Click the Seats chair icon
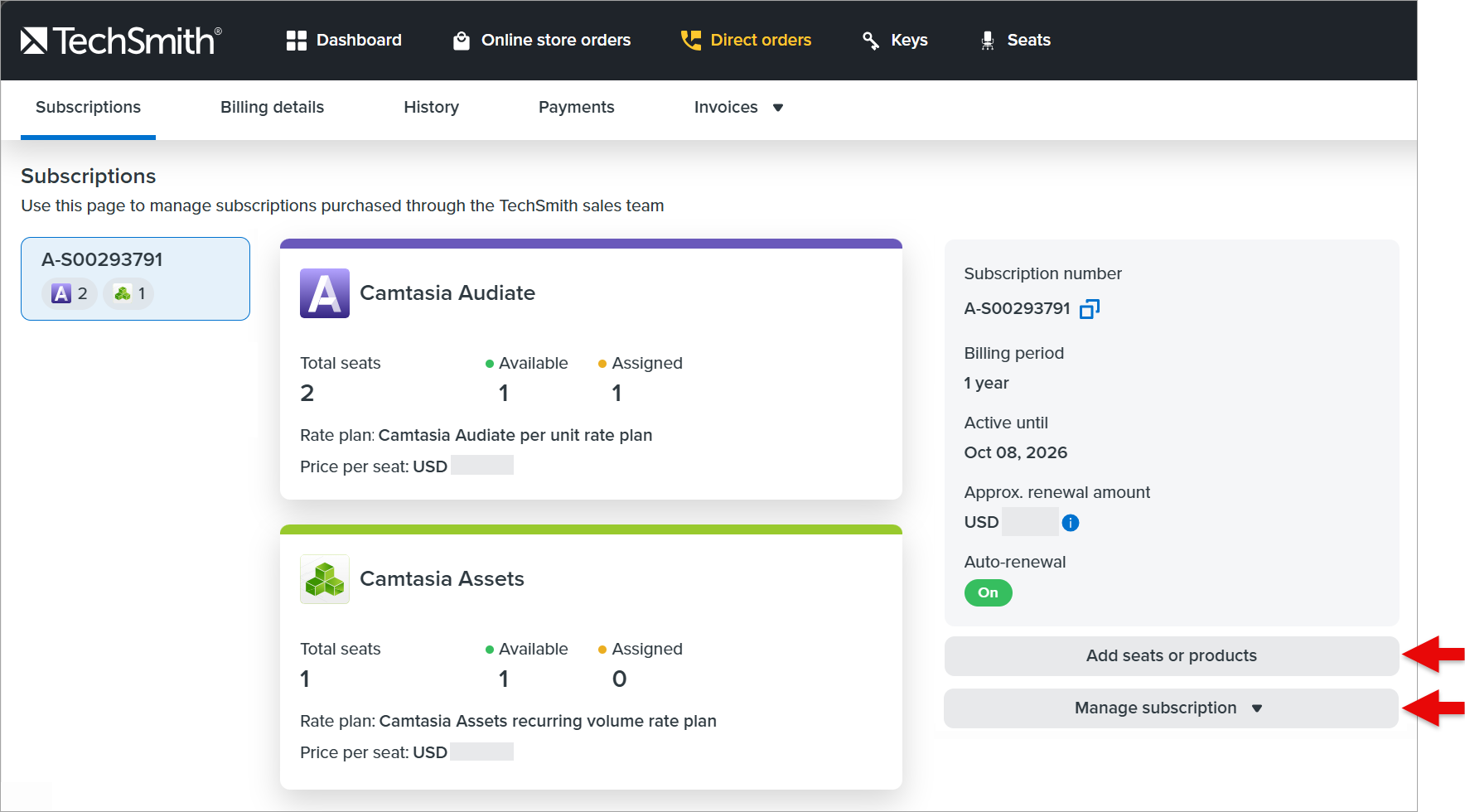 987,40
